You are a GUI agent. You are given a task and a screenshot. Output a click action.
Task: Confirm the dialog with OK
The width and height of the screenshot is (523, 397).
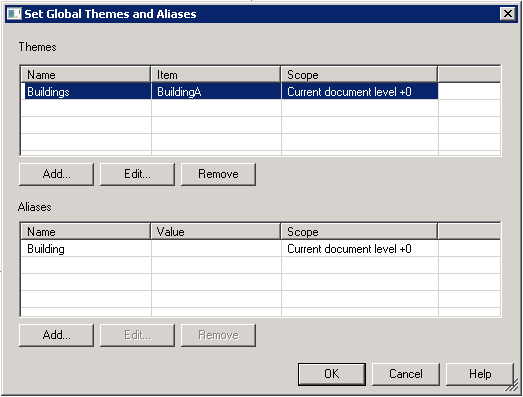tap(332, 374)
